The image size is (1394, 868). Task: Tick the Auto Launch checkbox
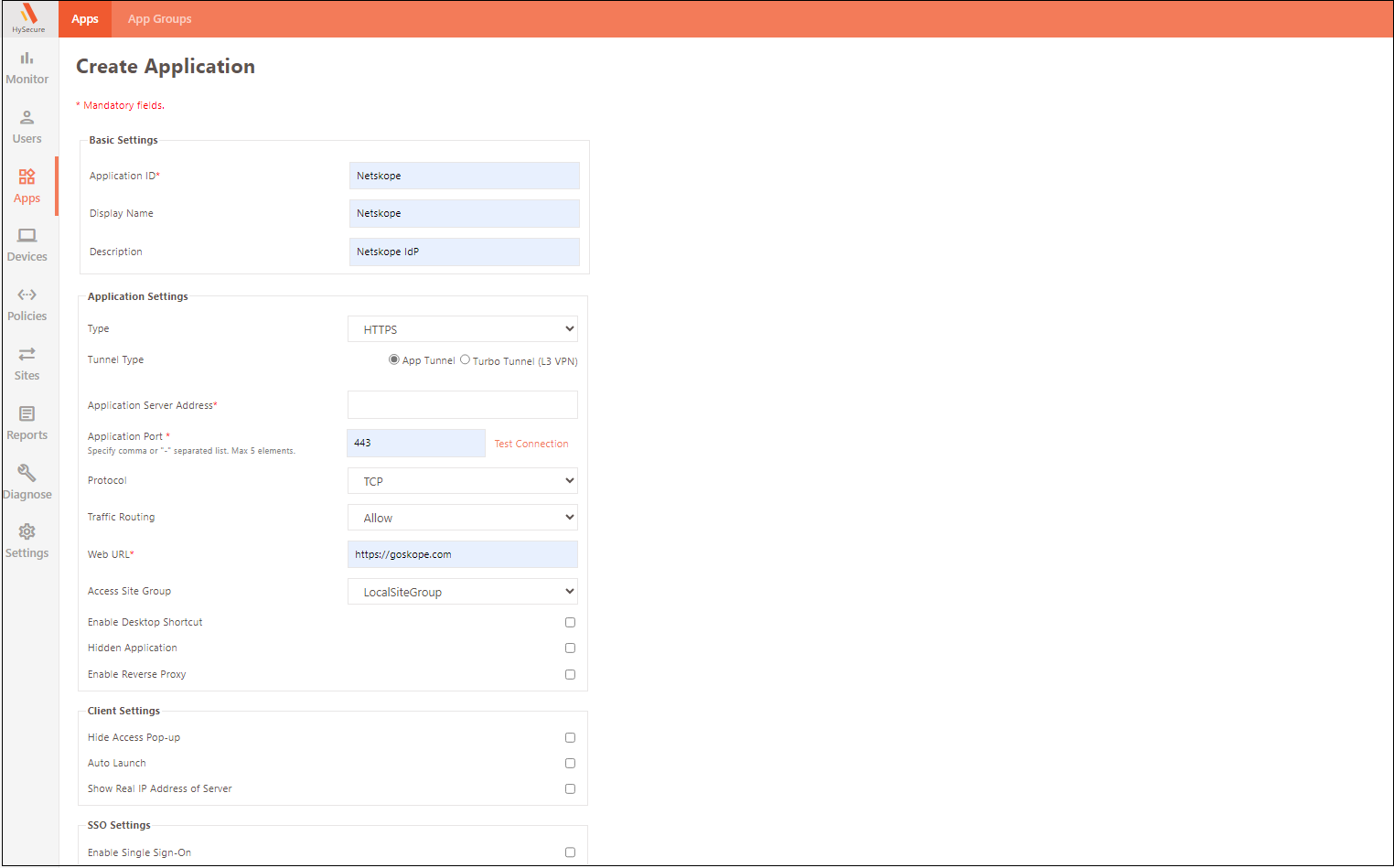570,763
